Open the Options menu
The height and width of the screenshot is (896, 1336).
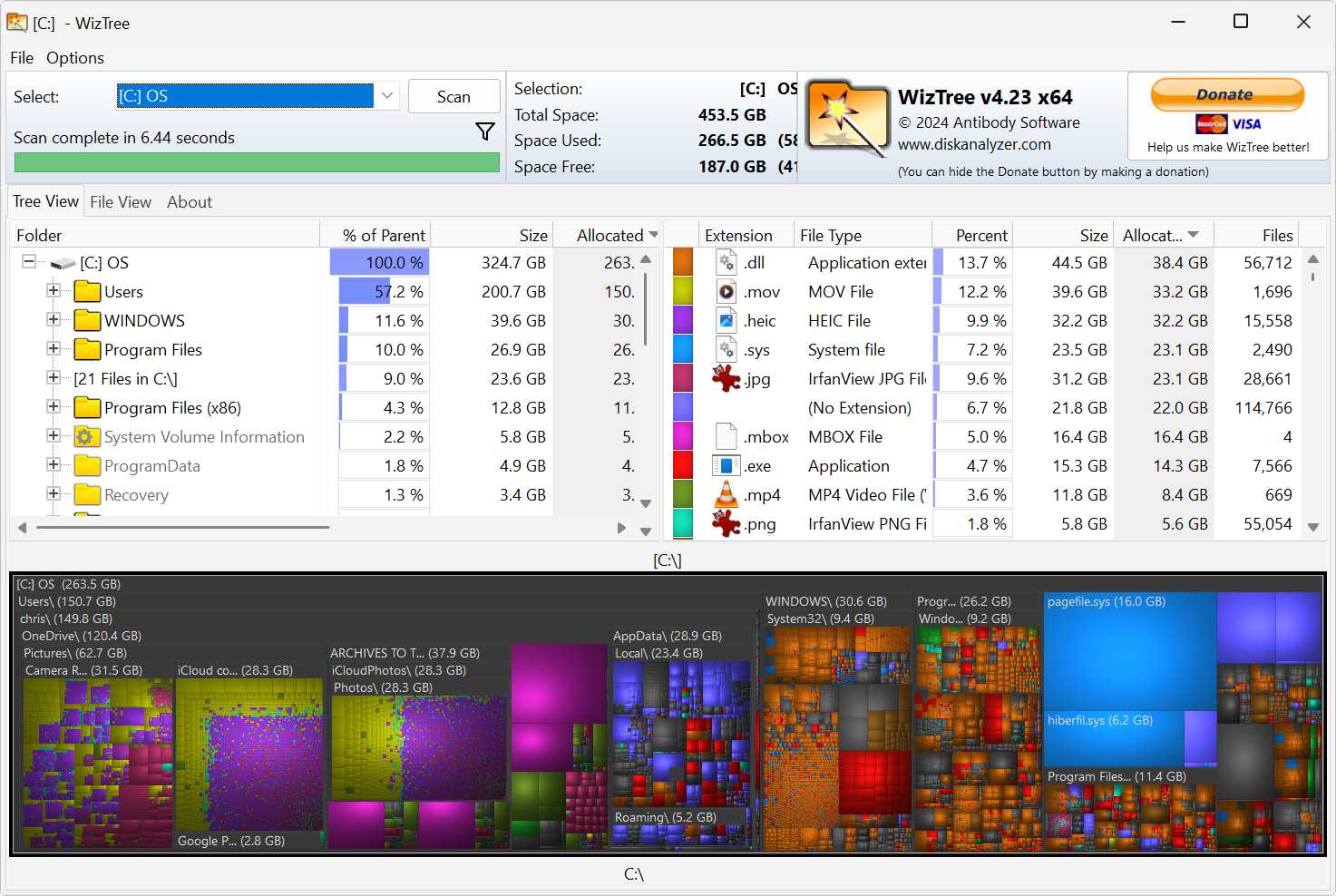[74, 57]
